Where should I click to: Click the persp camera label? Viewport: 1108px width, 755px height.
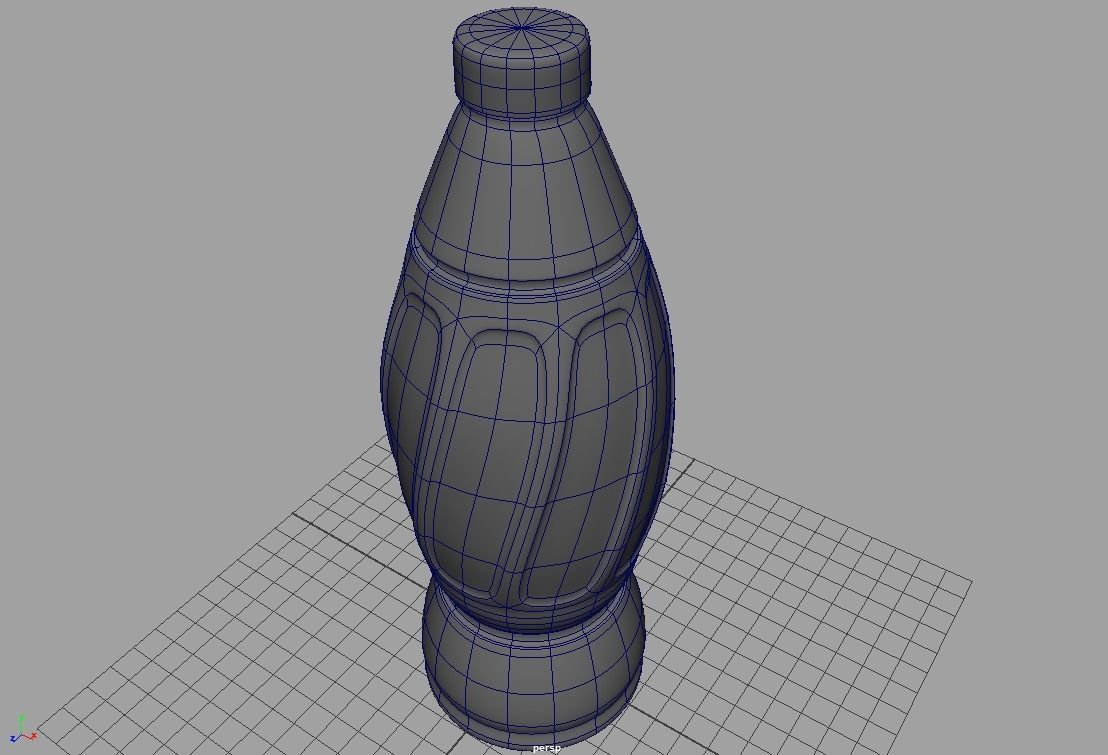pos(546,748)
